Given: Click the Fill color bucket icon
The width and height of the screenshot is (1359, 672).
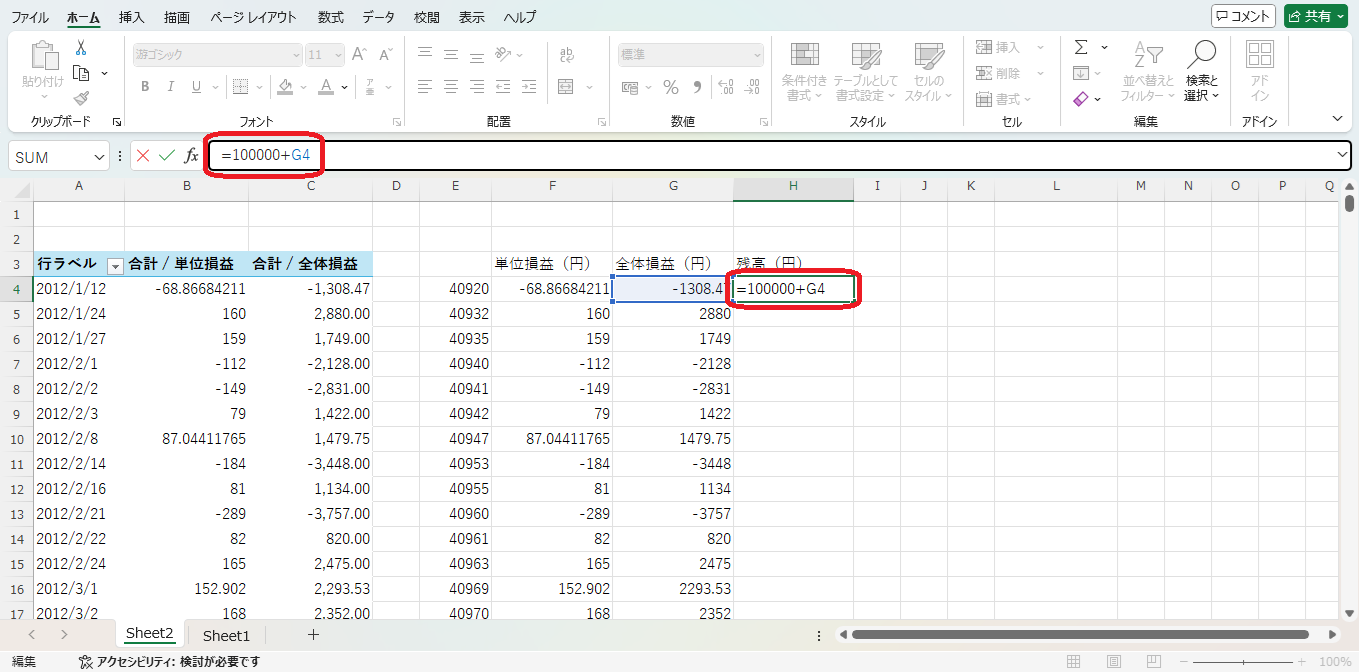Looking at the screenshot, I should click(x=285, y=87).
